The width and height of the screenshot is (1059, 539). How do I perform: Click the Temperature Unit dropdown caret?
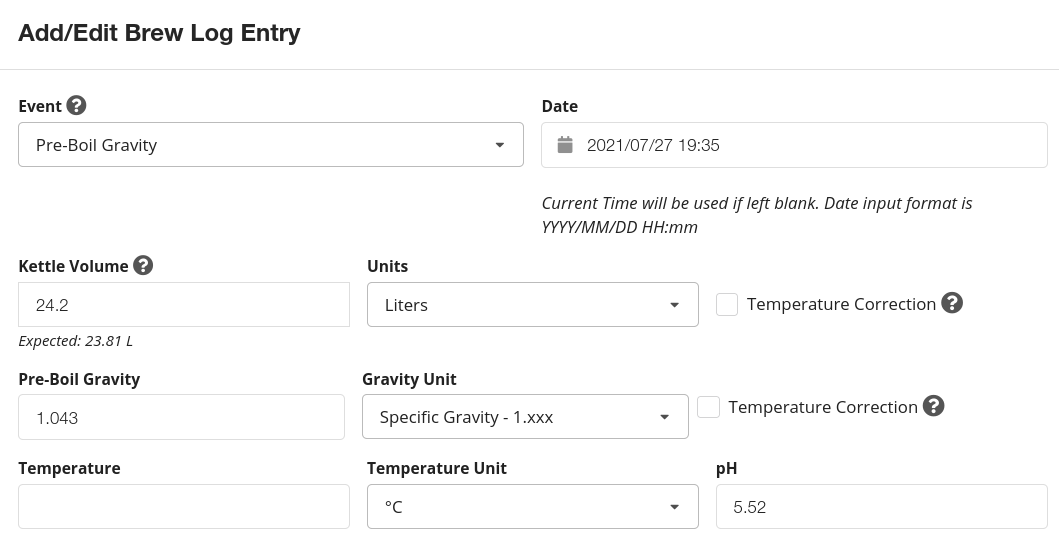point(675,507)
